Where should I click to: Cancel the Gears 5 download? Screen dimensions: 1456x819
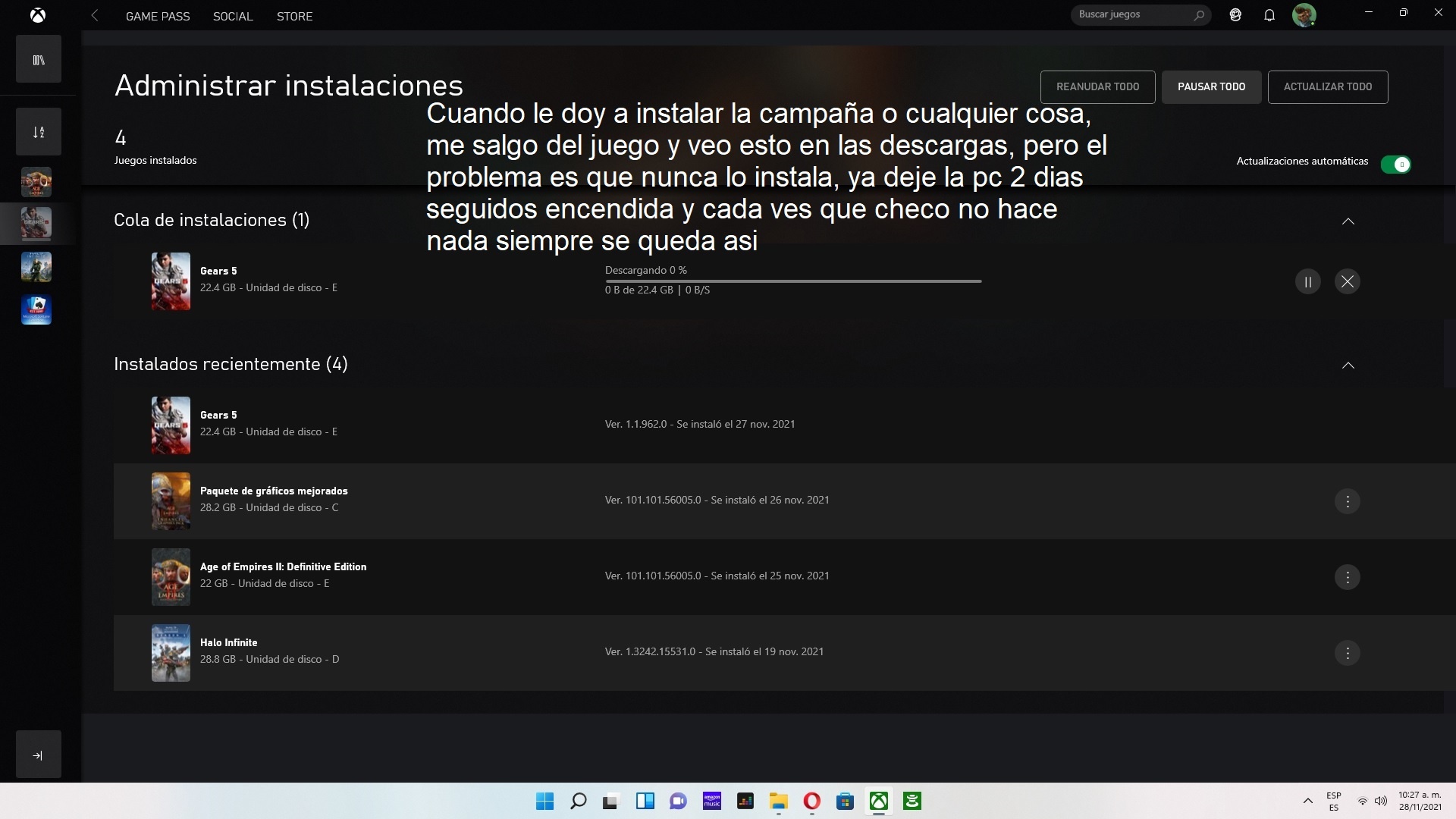point(1347,281)
